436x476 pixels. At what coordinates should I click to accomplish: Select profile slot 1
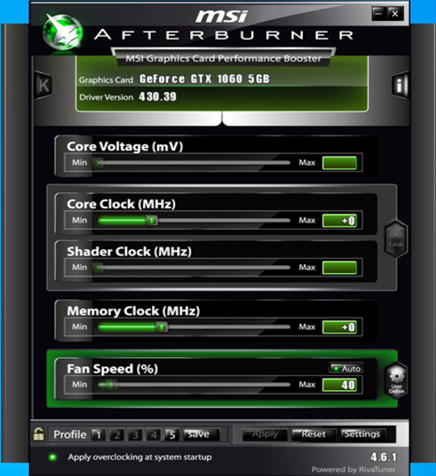[98, 435]
